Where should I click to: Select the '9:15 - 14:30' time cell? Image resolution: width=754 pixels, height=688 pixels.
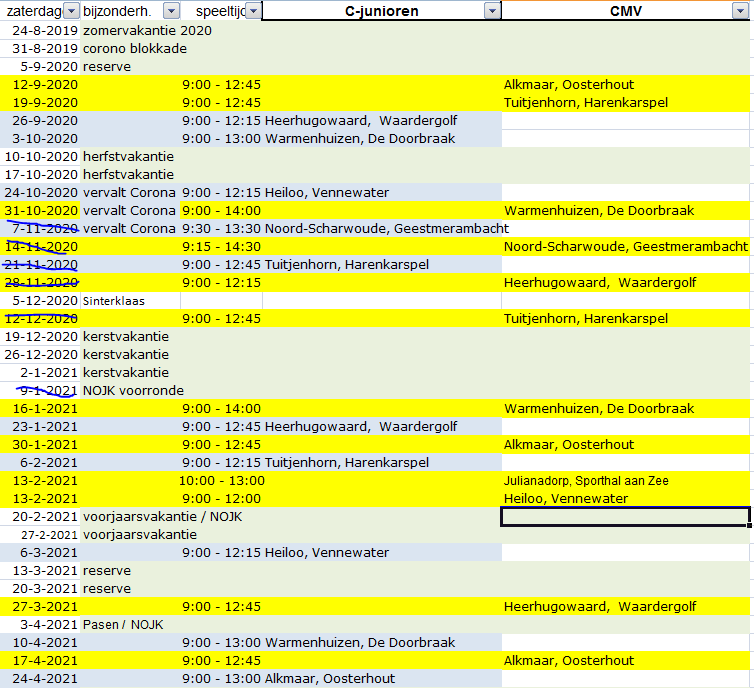(221, 246)
